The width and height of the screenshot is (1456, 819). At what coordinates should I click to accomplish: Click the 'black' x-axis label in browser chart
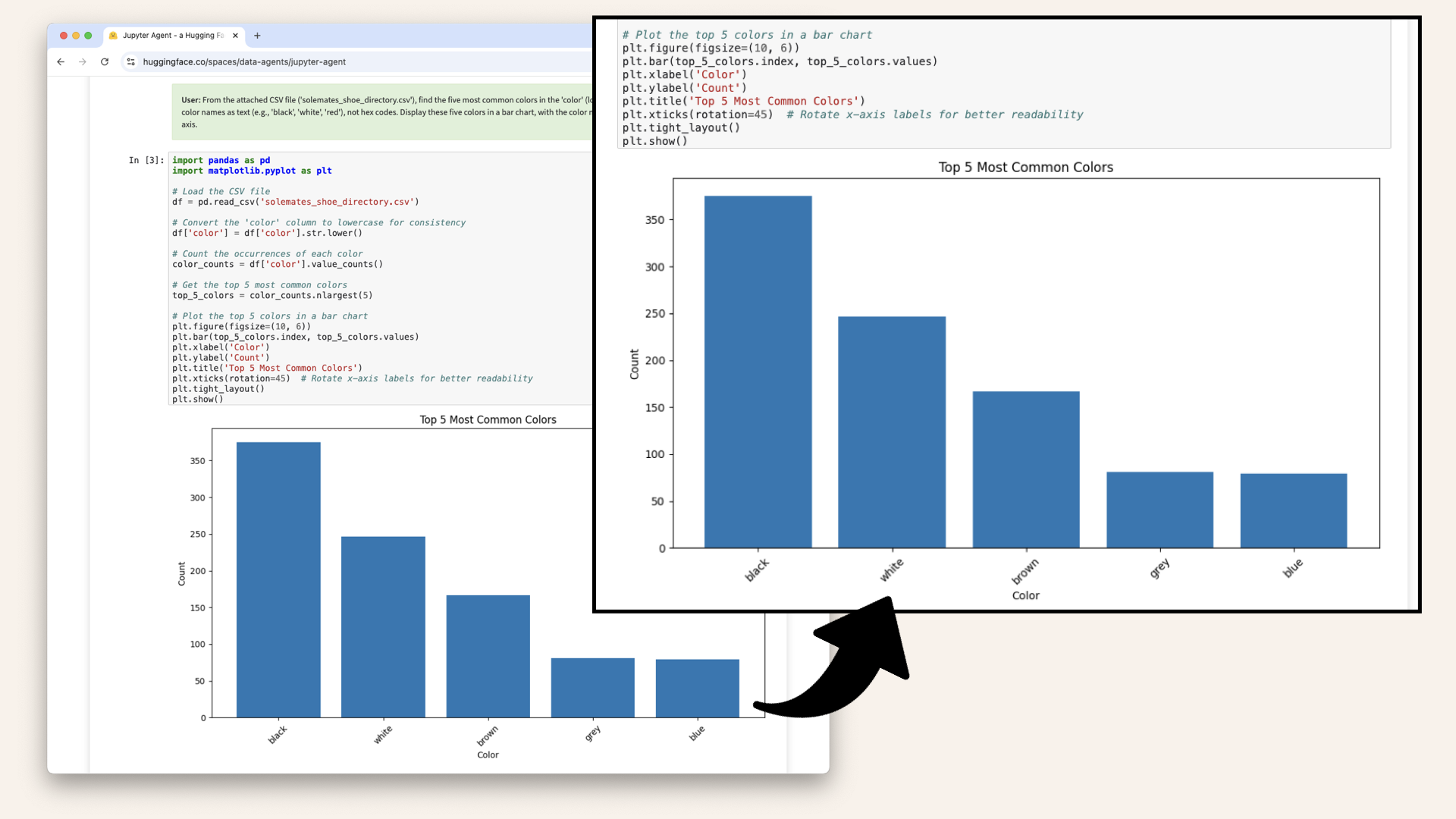[x=278, y=734]
